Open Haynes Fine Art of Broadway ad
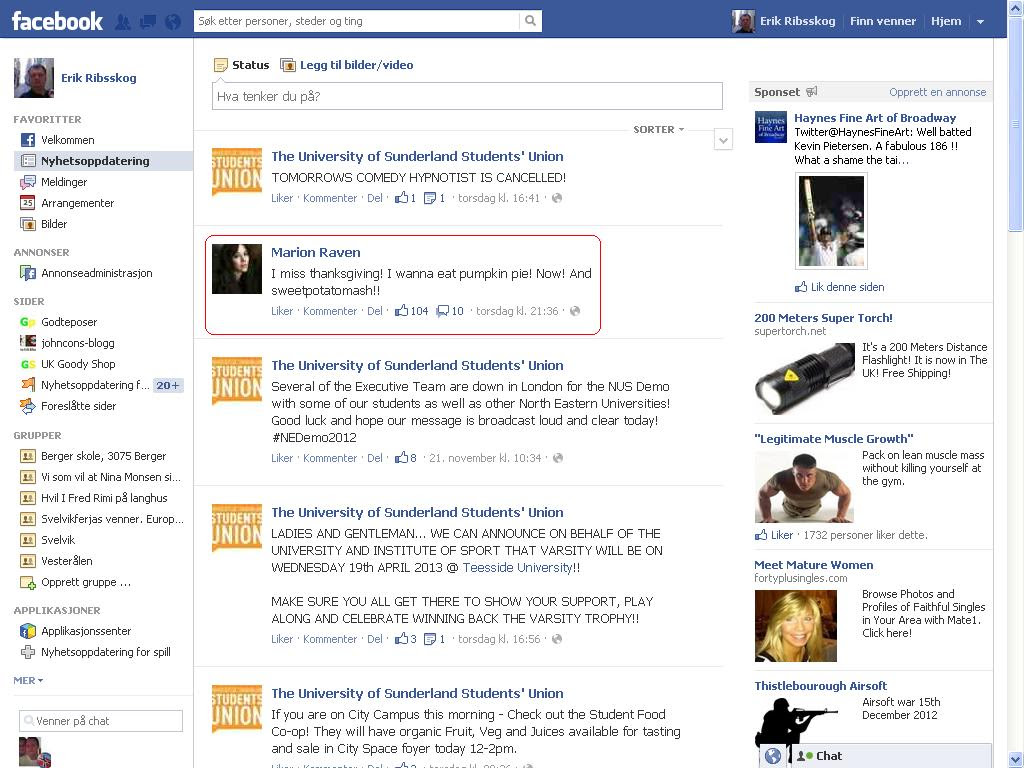This screenshot has width=1024, height=768. pos(874,118)
